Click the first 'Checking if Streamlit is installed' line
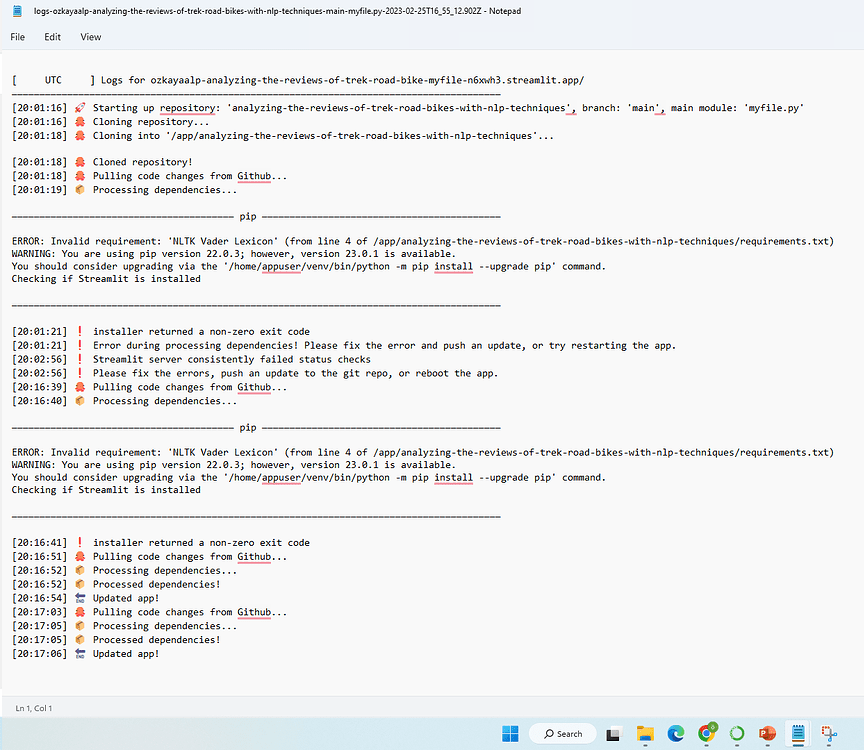Viewport: 864px width, 750px height. click(106, 278)
